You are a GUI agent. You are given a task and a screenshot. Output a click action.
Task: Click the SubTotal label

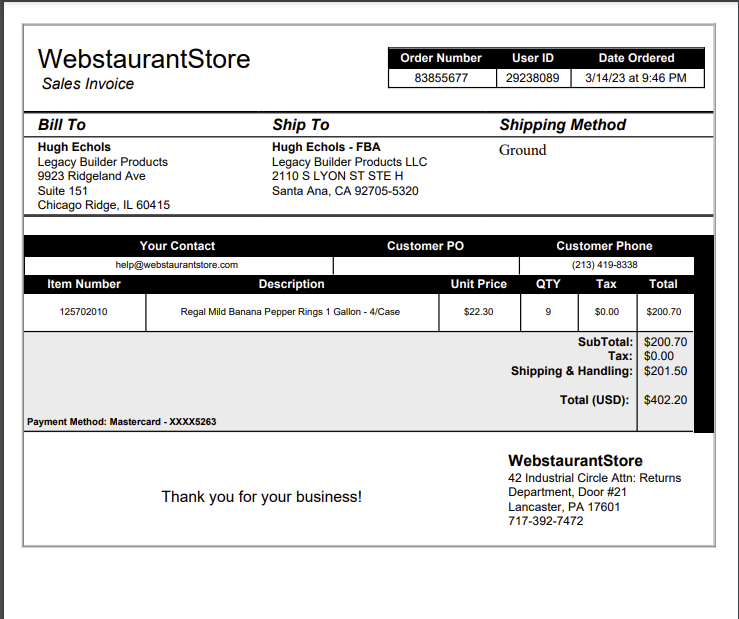(x=606, y=342)
